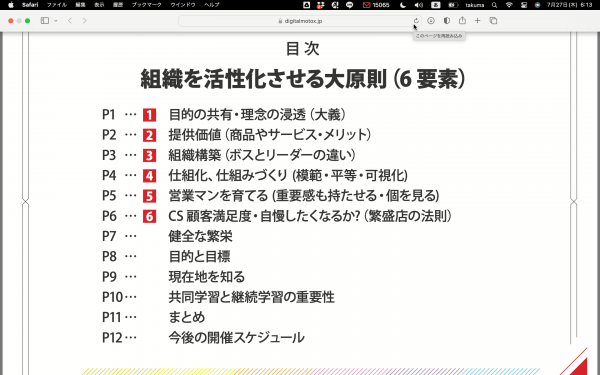
Task: Select the line 仕組化、仕組みづくり
Action: (x=288, y=175)
